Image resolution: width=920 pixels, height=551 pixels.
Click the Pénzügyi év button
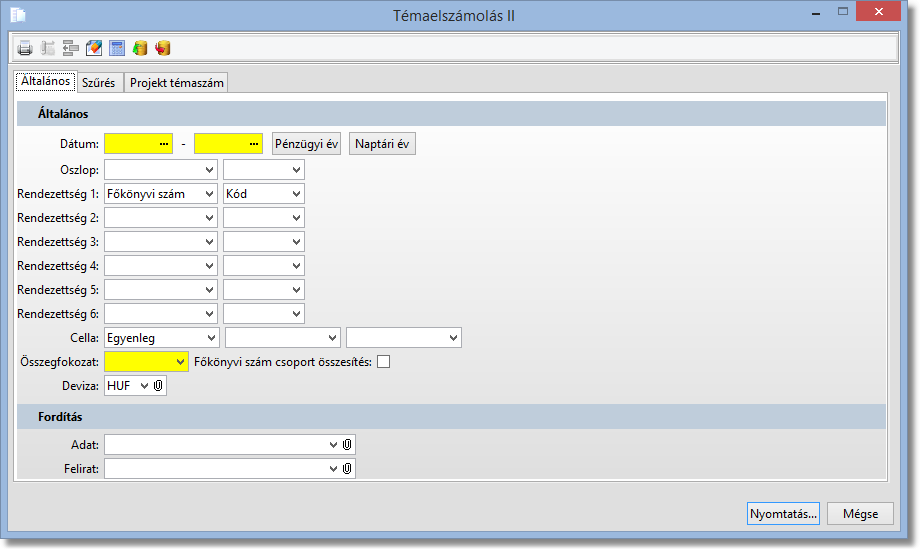tap(306, 144)
